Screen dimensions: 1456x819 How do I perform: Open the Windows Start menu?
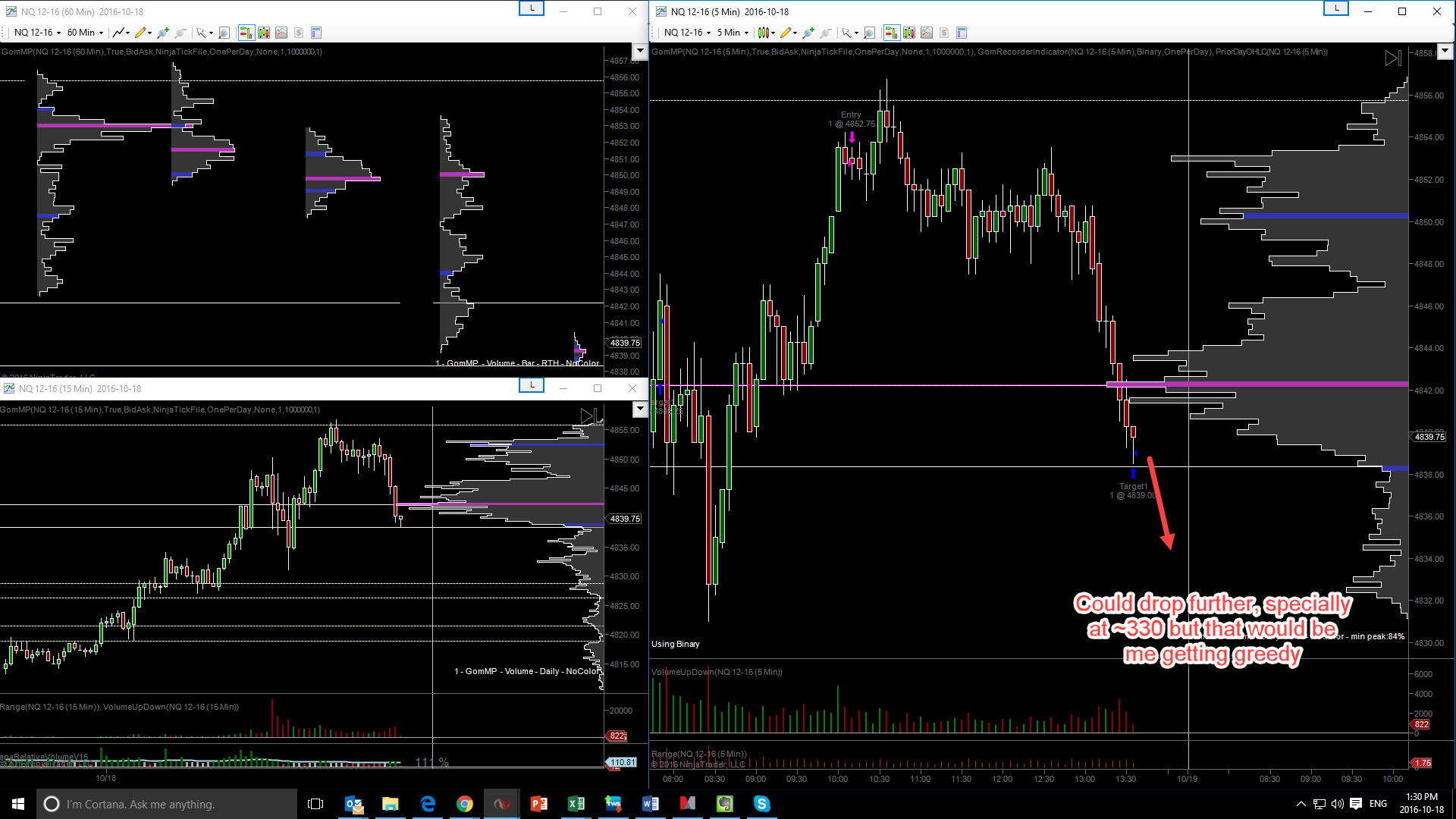click(18, 804)
